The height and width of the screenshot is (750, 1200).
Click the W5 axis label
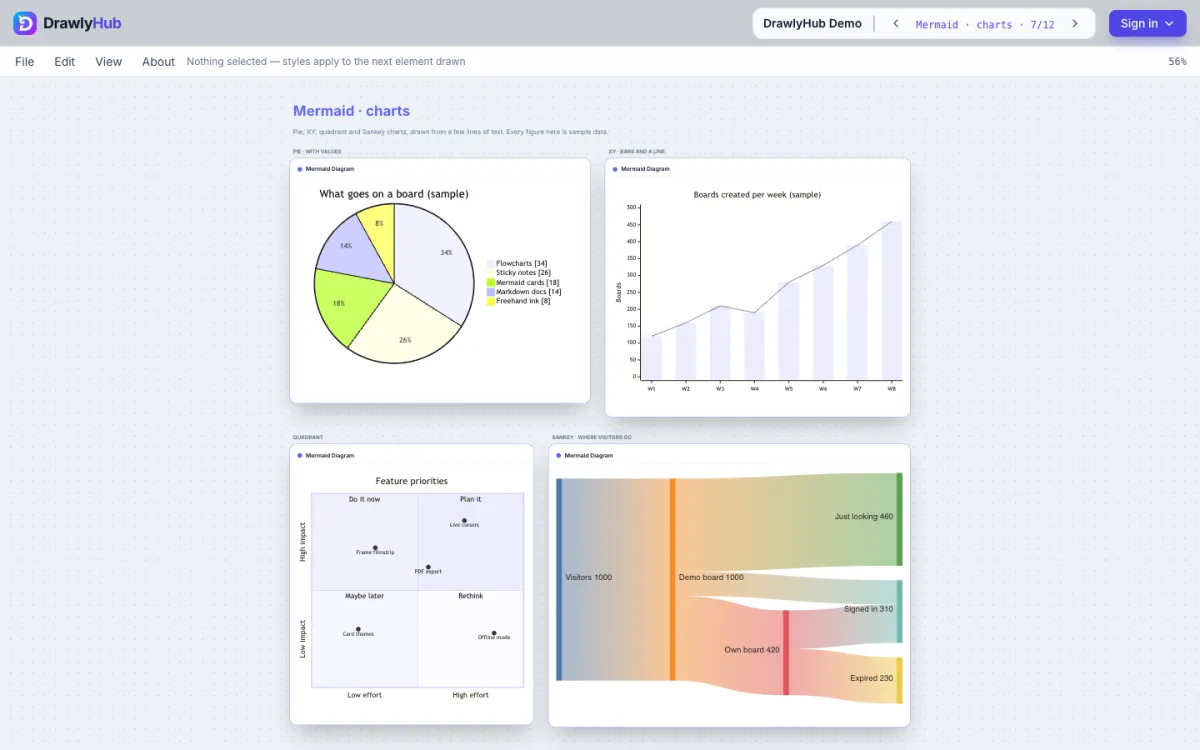click(x=788, y=388)
